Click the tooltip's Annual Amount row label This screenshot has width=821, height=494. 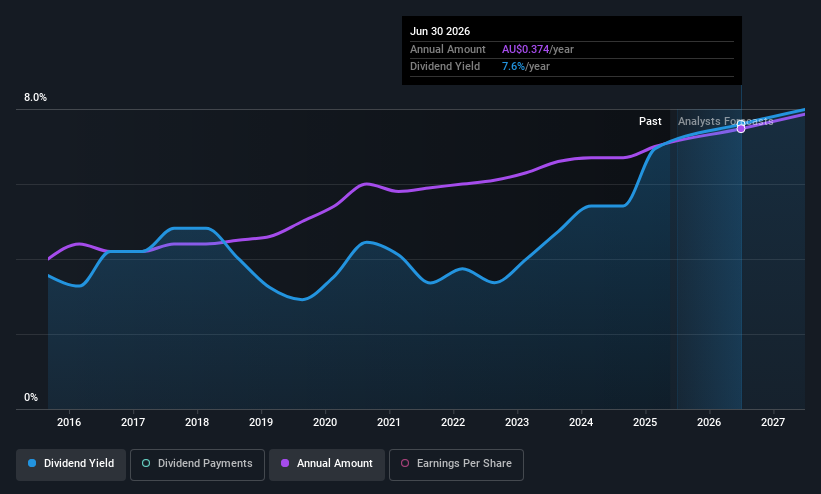pos(448,49)
